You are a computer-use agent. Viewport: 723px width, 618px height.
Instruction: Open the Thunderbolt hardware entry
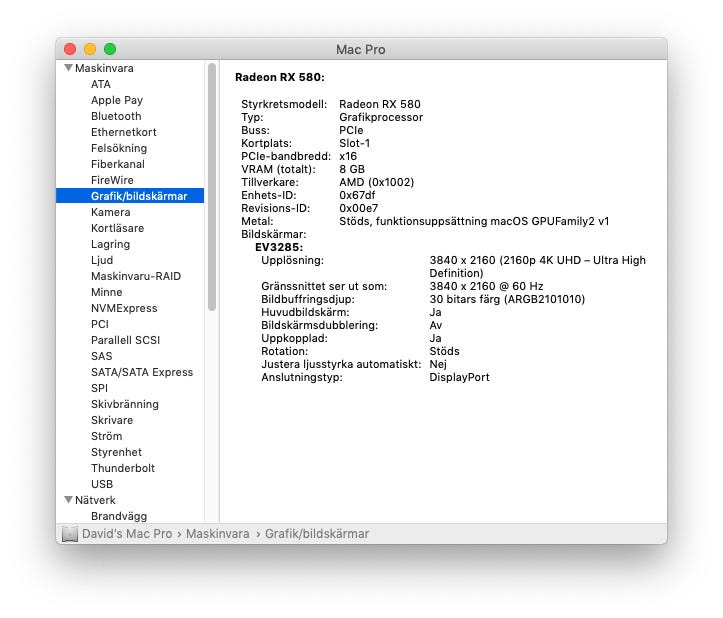pyautogui.click(x=123, y=468)
